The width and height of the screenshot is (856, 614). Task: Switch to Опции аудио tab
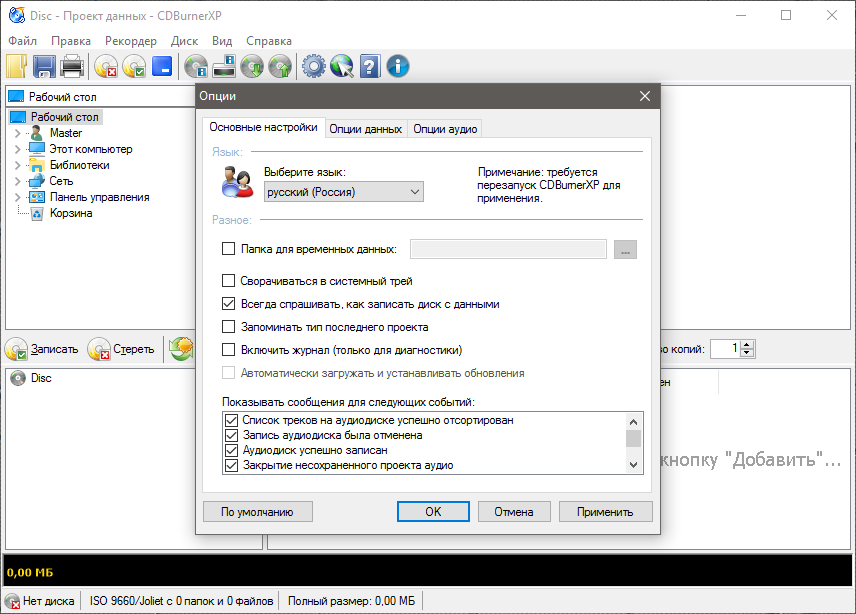445,129
